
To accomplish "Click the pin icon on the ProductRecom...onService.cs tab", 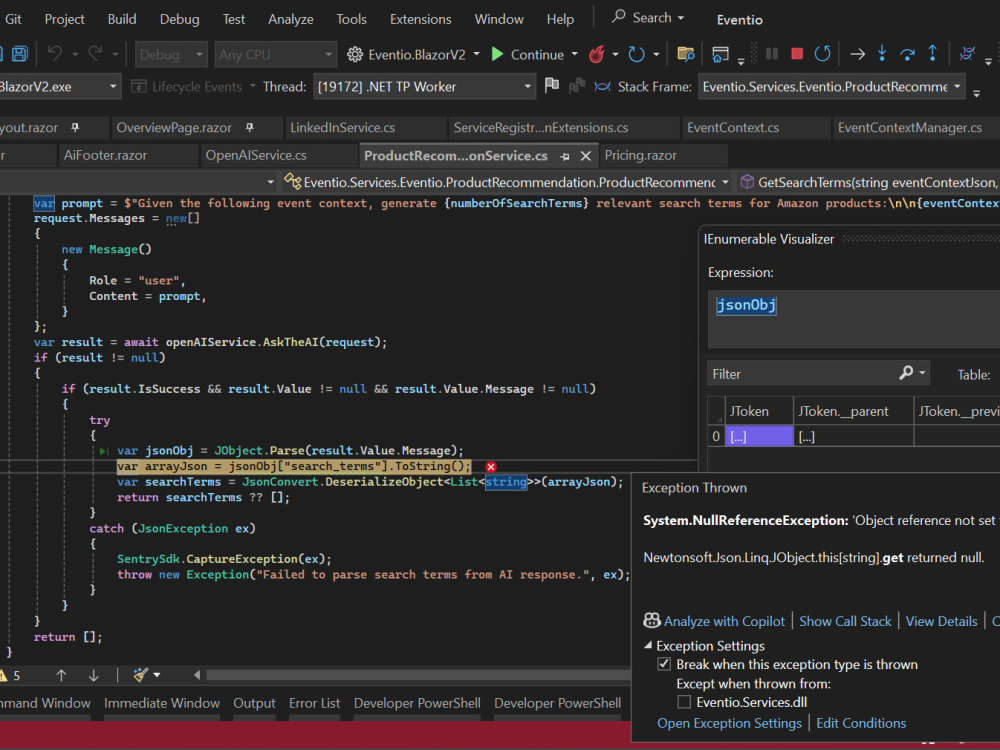I will pos(564,156).
